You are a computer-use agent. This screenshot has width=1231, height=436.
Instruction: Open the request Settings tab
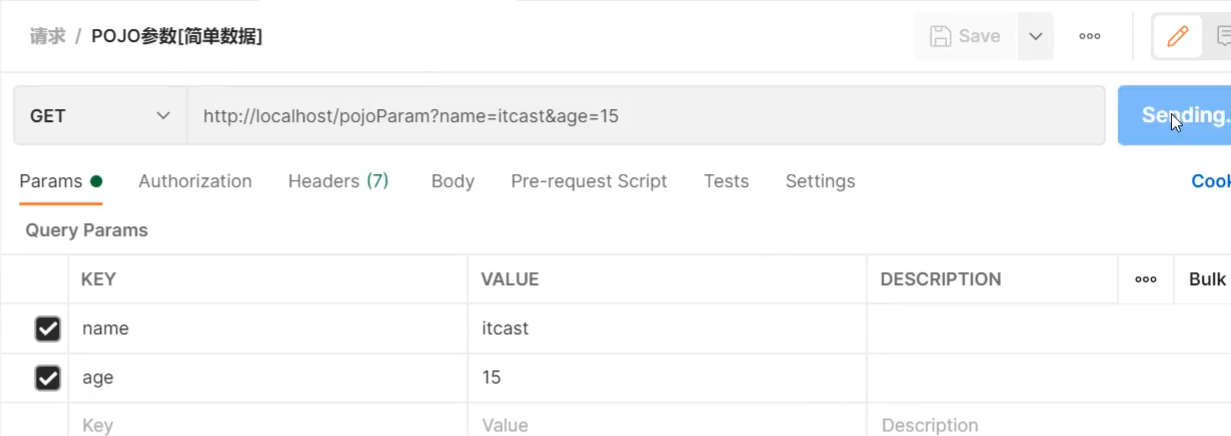click(x=820, y=181)
